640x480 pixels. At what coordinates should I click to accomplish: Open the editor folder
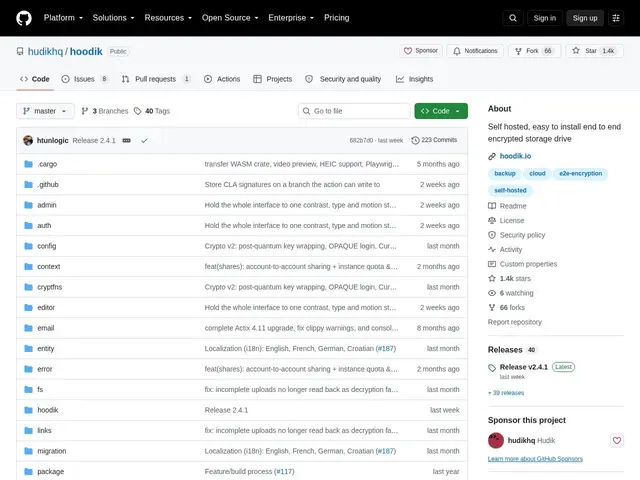coord(46,307)
